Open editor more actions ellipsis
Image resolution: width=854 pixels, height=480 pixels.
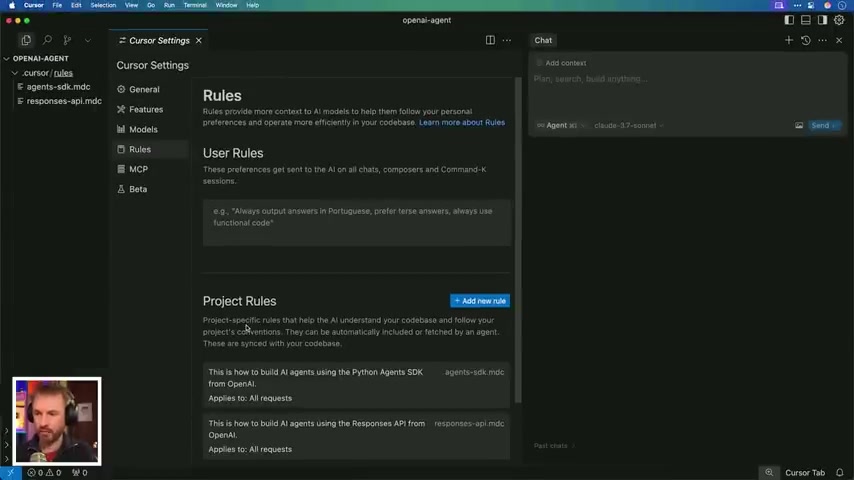click(x=507, y=40)
